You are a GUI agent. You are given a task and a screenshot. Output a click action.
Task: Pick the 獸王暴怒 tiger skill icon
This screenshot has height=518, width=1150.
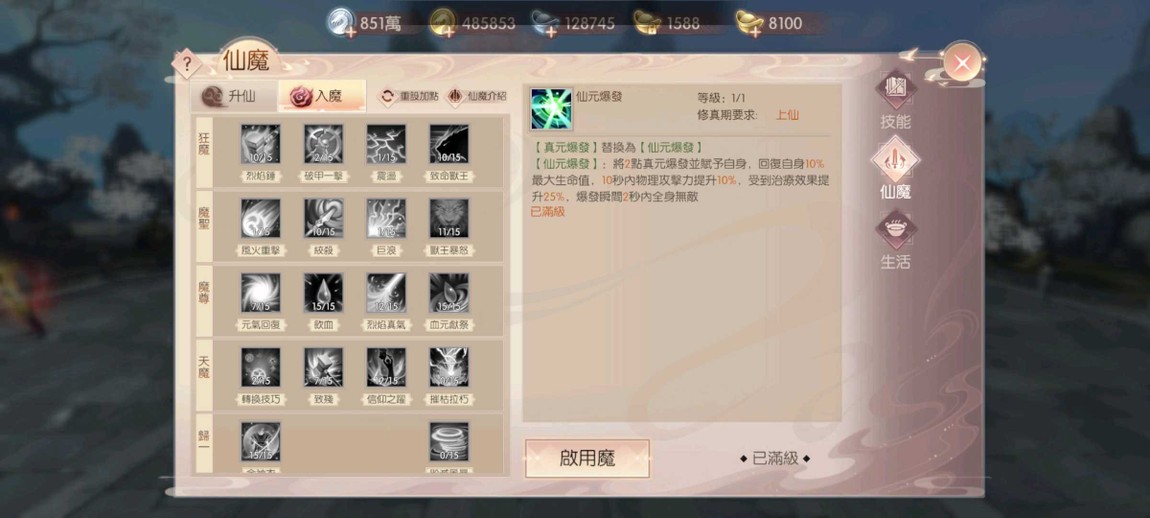pyautogui.click(x=449, y=219)
